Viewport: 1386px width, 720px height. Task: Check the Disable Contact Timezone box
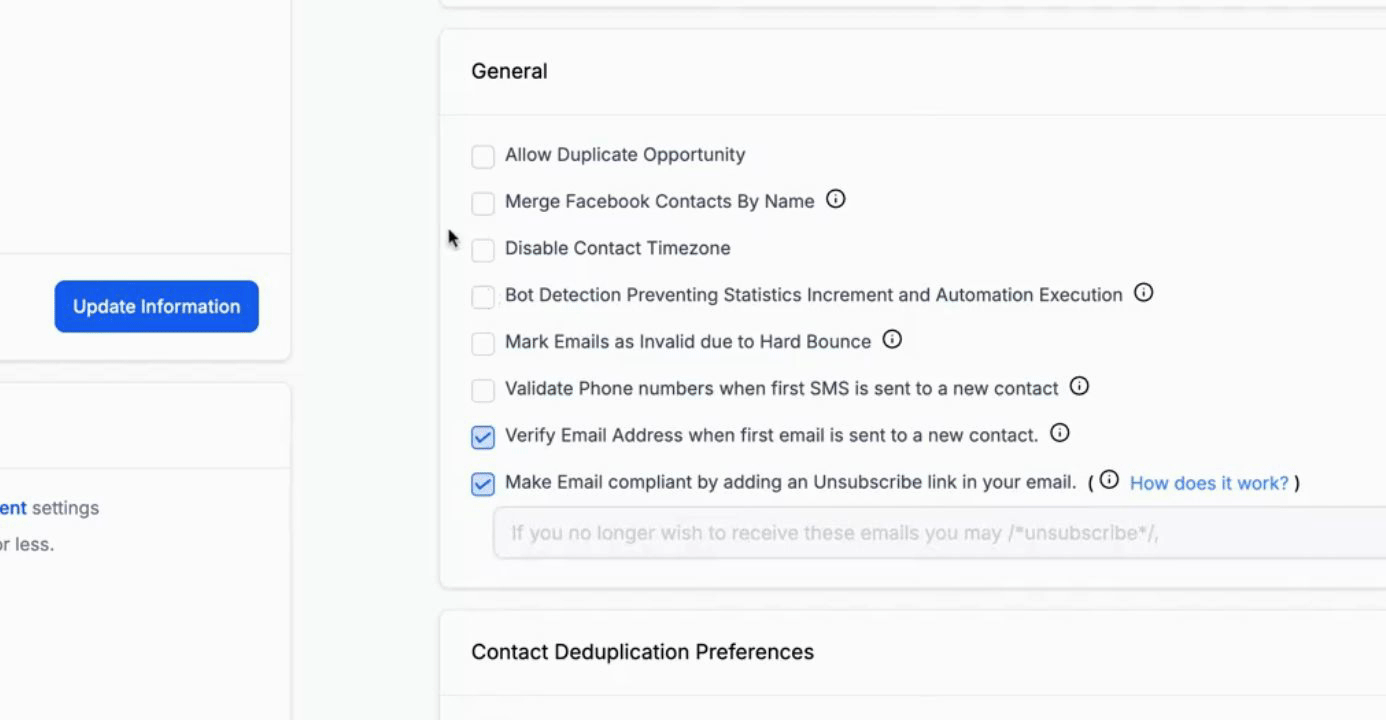[x=483, y=250]
